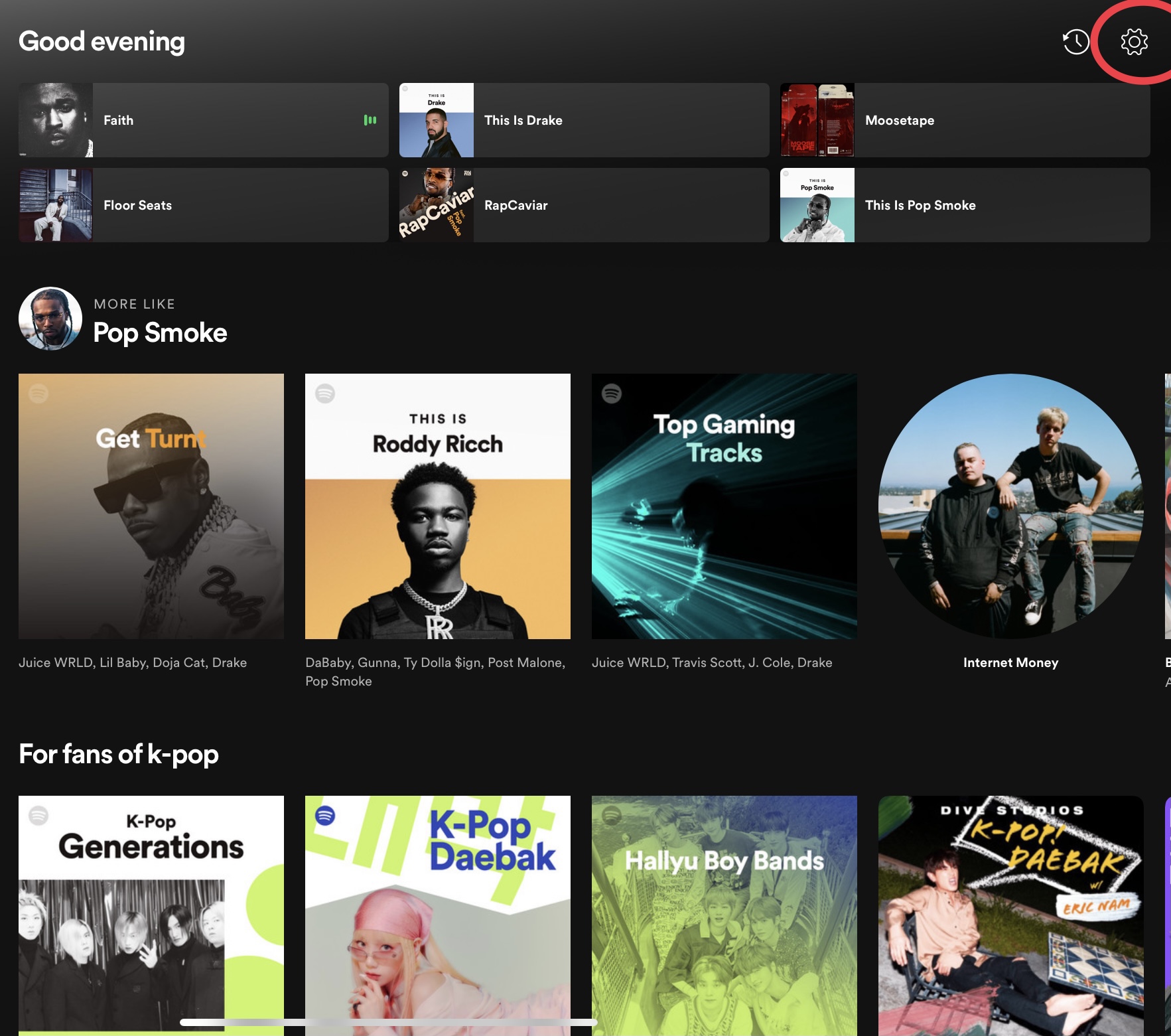1171x1036 pixels.
Task: Click the Internet Money artist name
Action: (x=1011, y=662)
